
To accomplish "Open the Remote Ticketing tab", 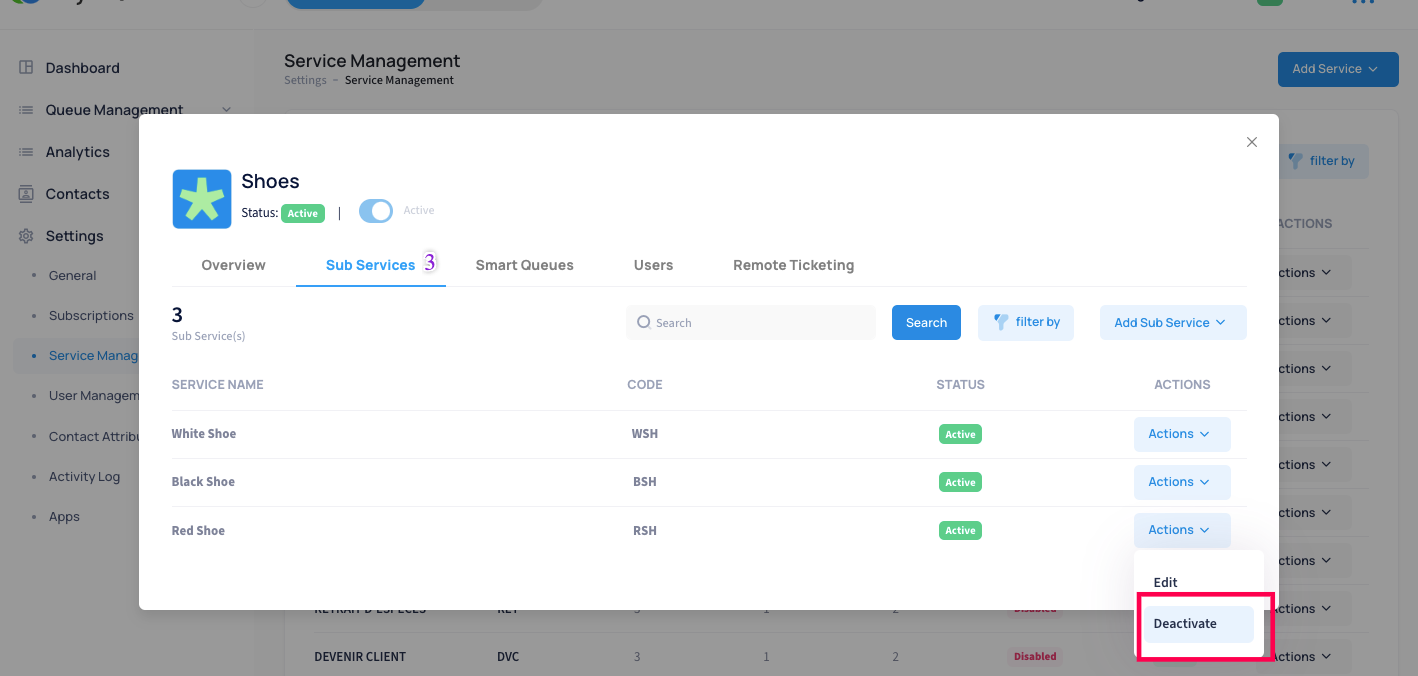I will click(x=794, y=265).
